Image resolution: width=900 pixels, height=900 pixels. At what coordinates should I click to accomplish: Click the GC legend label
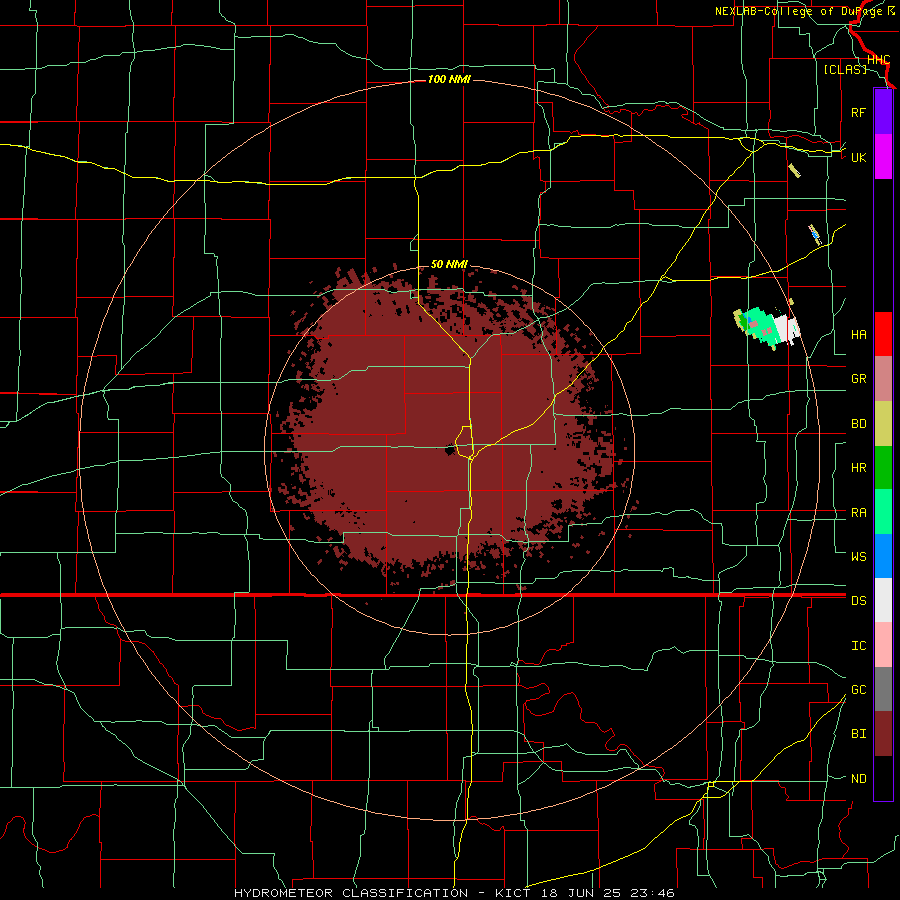(858, 689)
